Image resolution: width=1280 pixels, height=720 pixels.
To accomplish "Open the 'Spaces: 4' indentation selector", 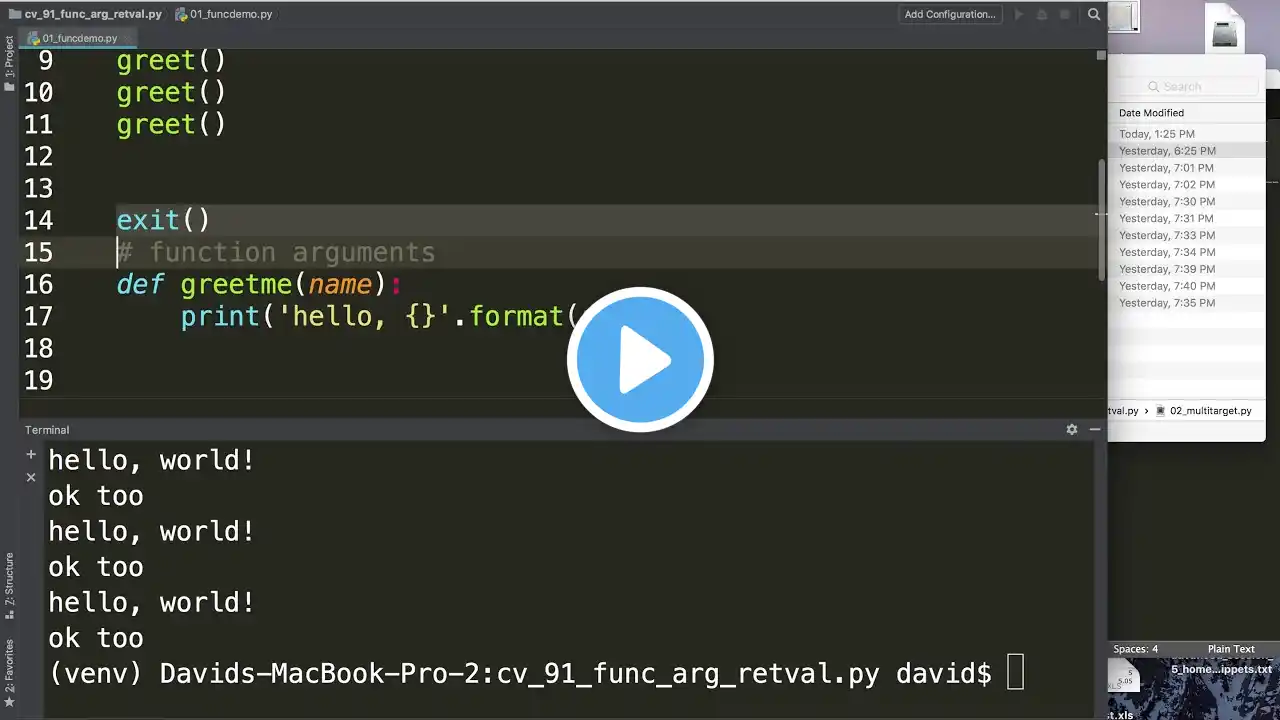I will [1136, 649].
